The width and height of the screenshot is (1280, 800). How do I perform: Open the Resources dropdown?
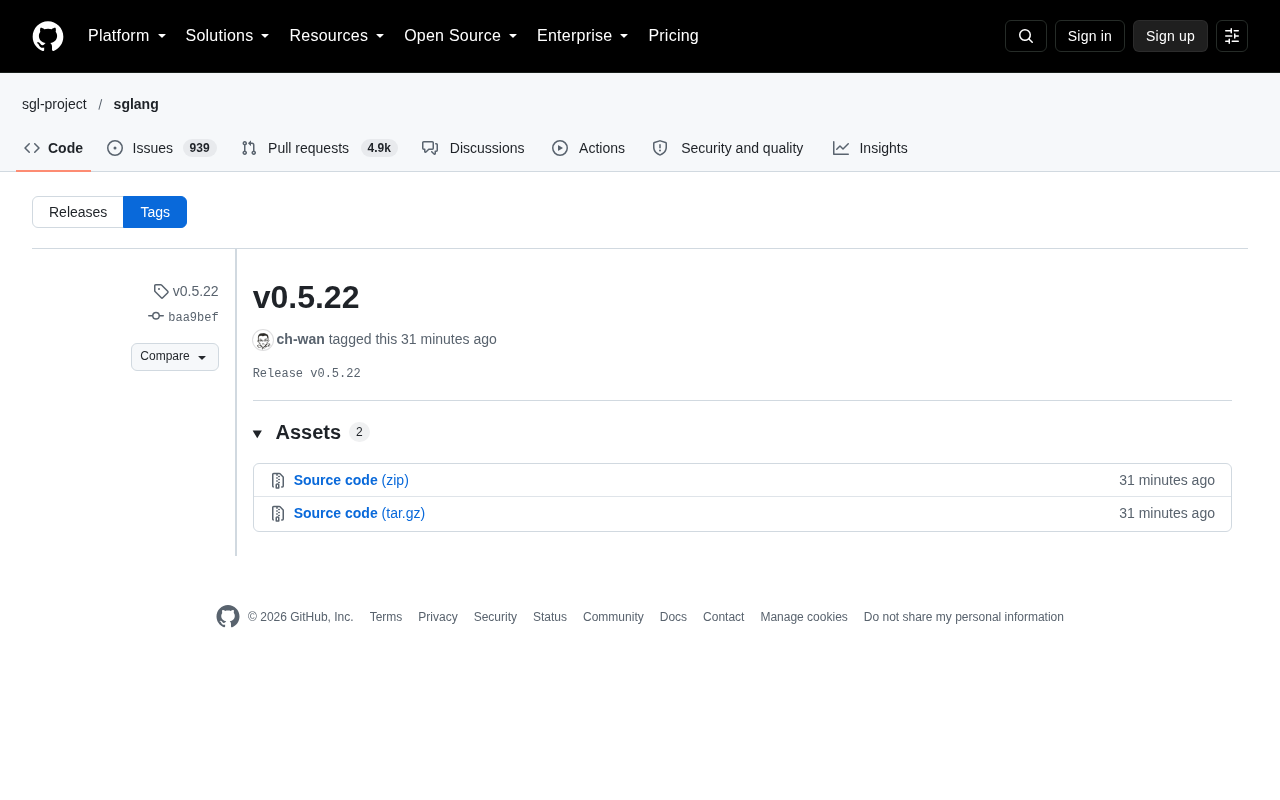click(x=337, y=36)
